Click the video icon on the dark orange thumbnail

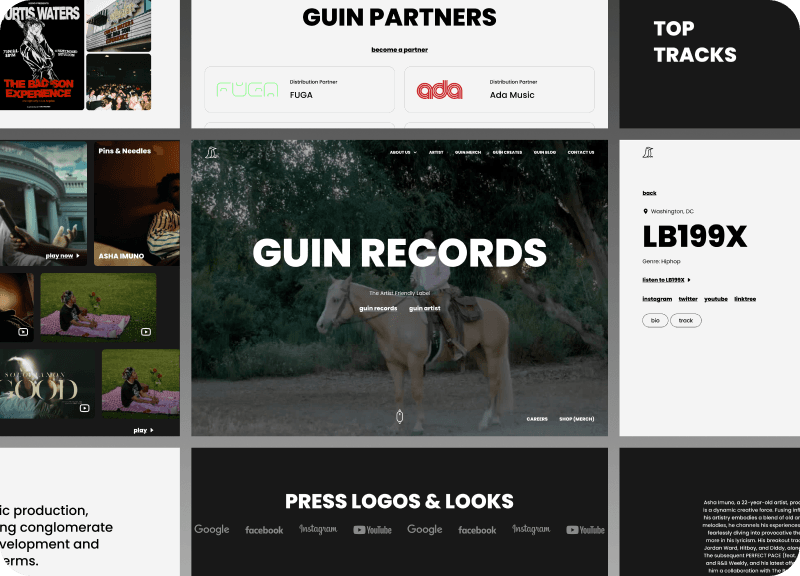pos(23,332)
